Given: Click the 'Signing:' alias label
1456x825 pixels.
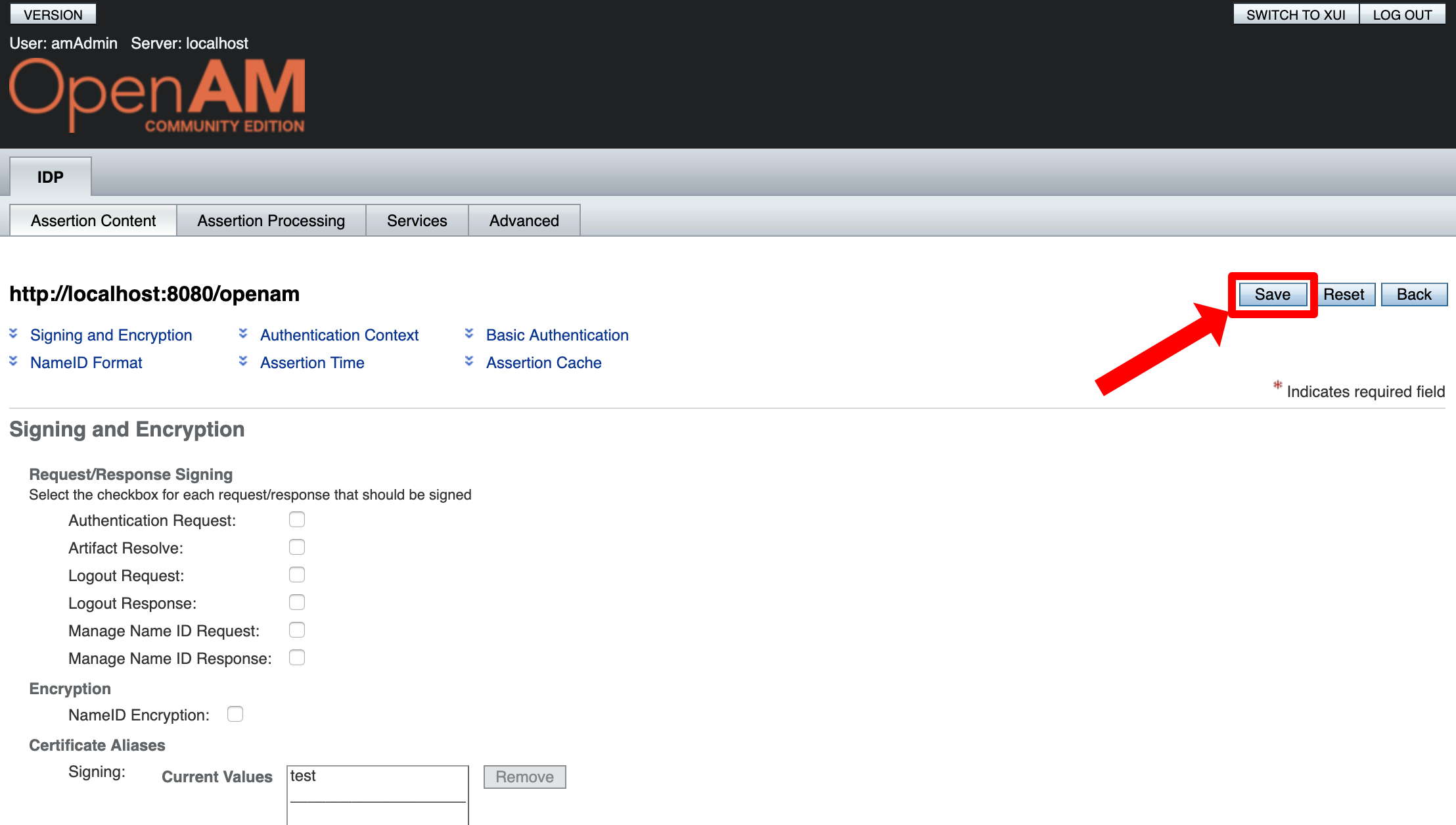Looking at the screenshot, I should pyautogui.click(x=97, y=772).
